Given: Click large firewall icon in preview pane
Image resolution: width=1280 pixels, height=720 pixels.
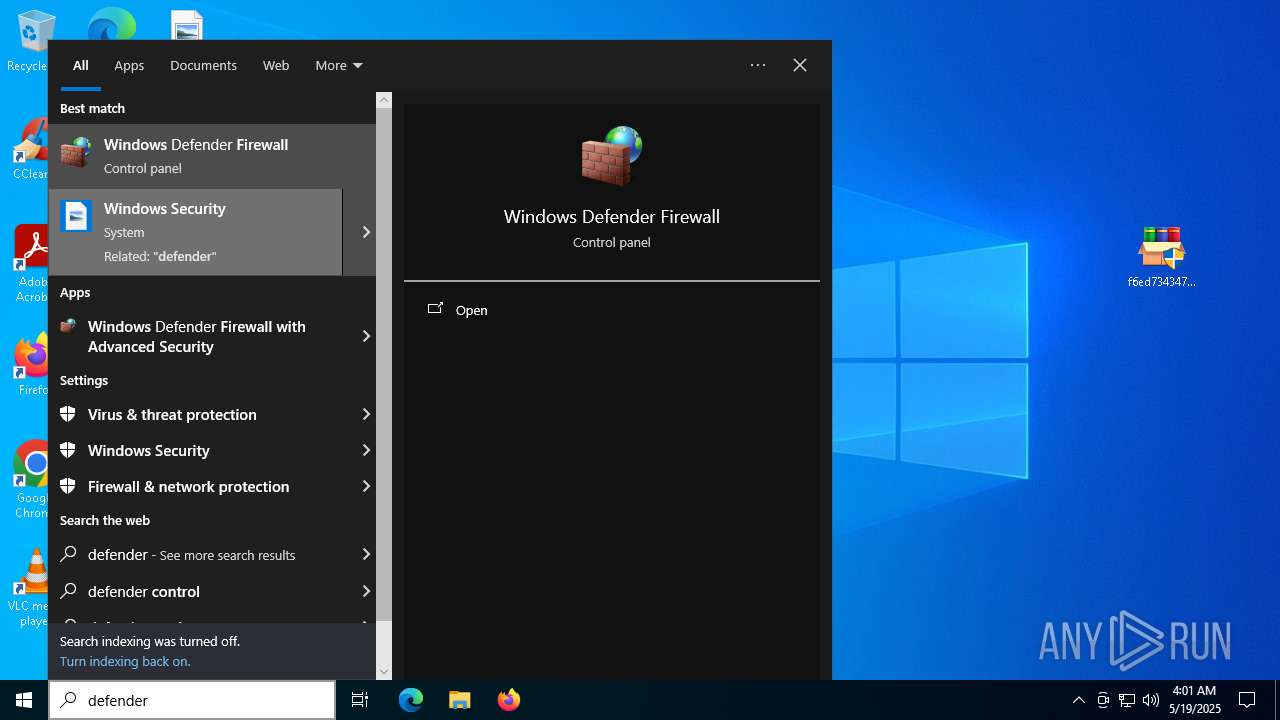Looking at the screenshot, I should 611,156.
